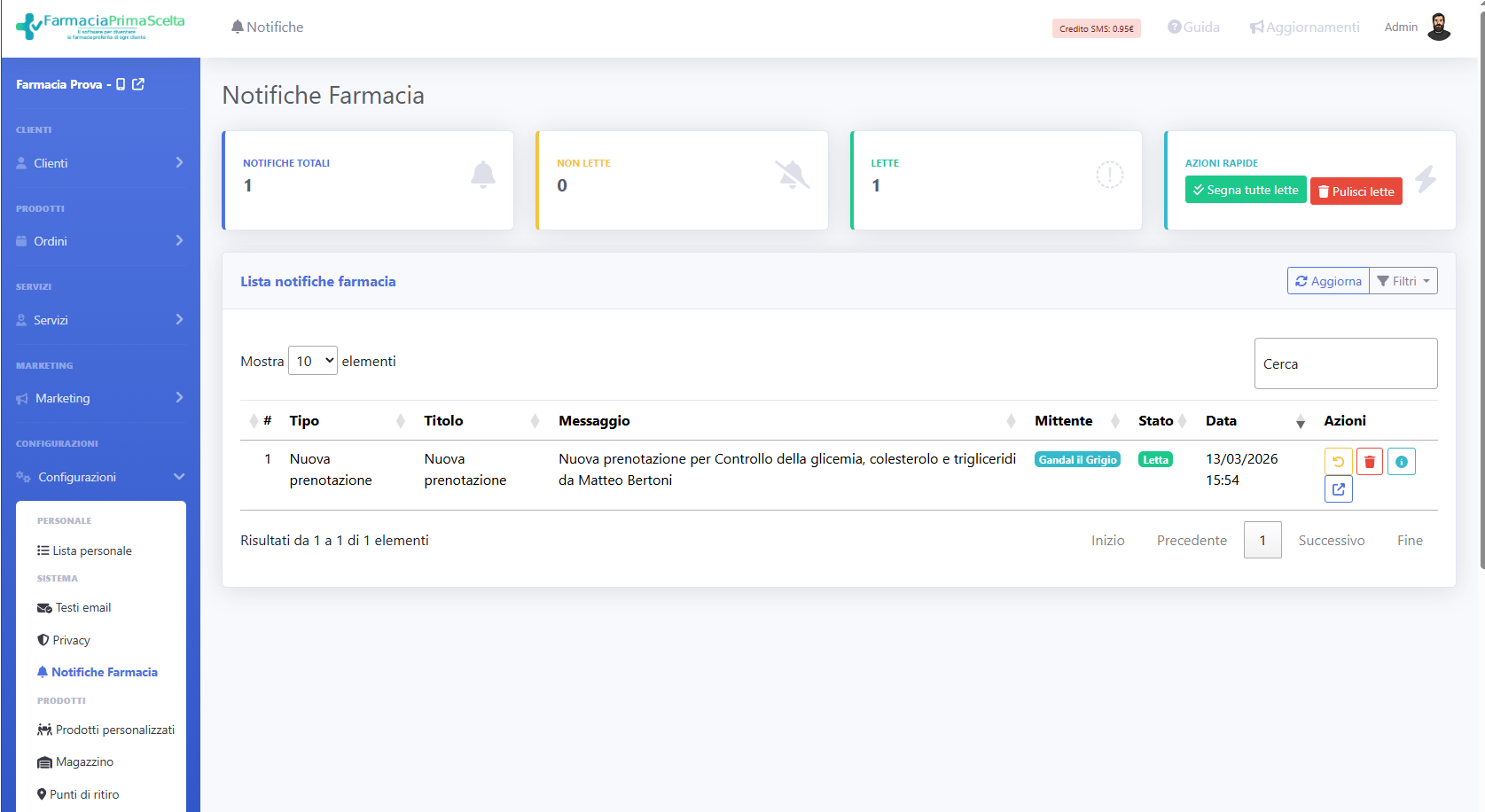Viewport: 1485px width, 812px height.
Task: Open the Filtri dropdown
Action: (1403, 281)
